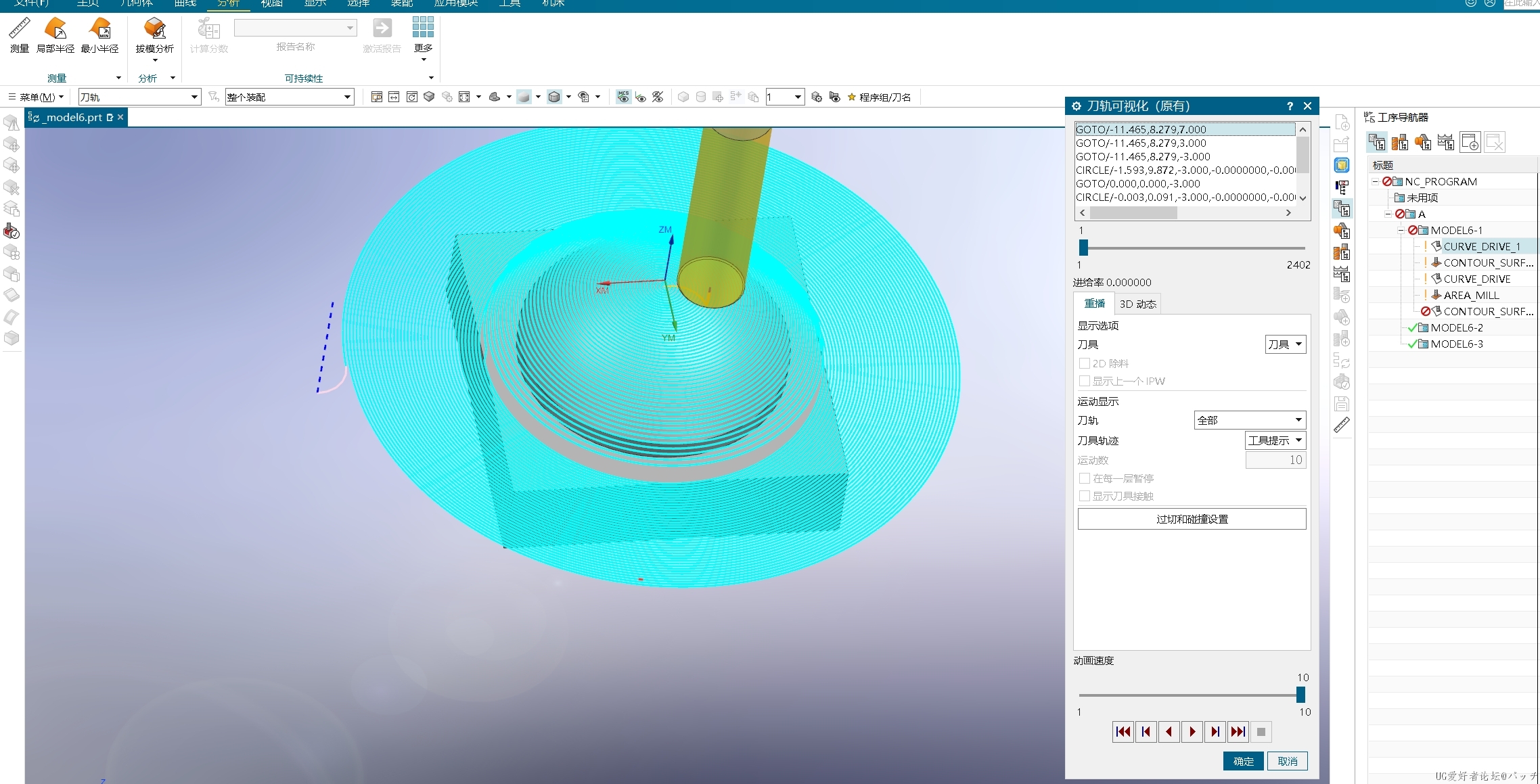The height and width of the screenshot is (784, 1540).
Task: Select the MODEL6-2 program group
Action: [x=1456, y=327]
